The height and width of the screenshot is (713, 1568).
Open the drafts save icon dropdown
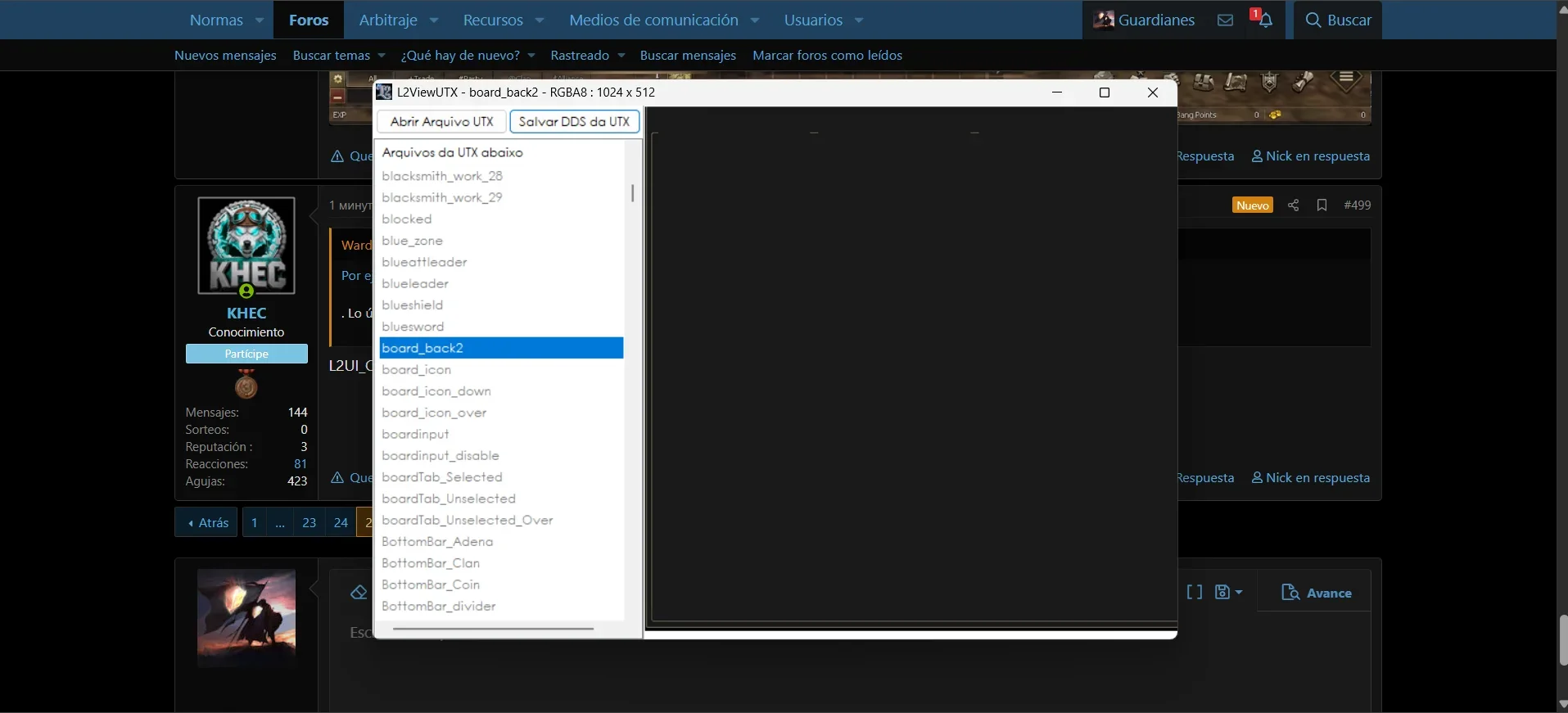click(1229, 592)
